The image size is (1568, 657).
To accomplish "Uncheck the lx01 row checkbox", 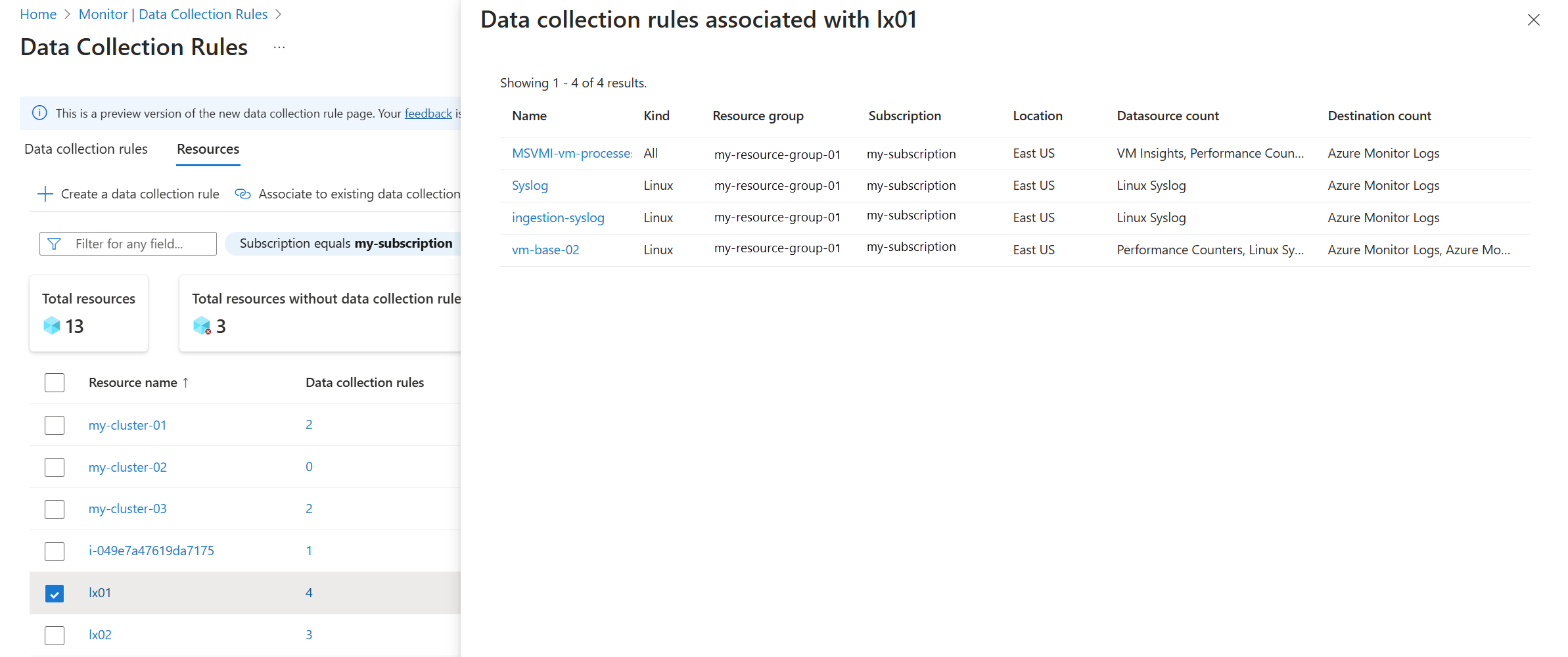I will [x=55, y=593].
